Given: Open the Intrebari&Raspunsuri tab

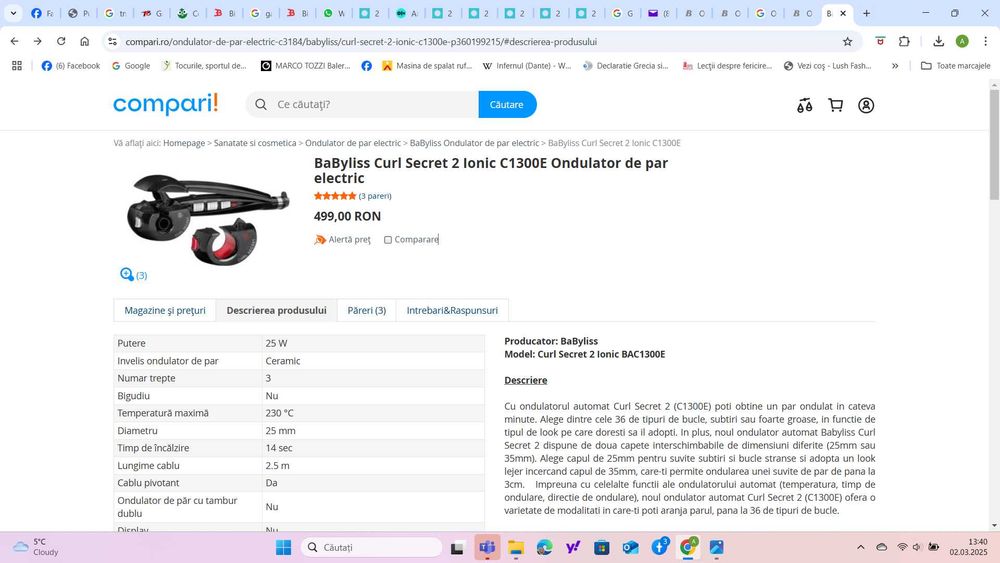Looking at the screenshot, I should pyautogui.click(x=452, y=310).
